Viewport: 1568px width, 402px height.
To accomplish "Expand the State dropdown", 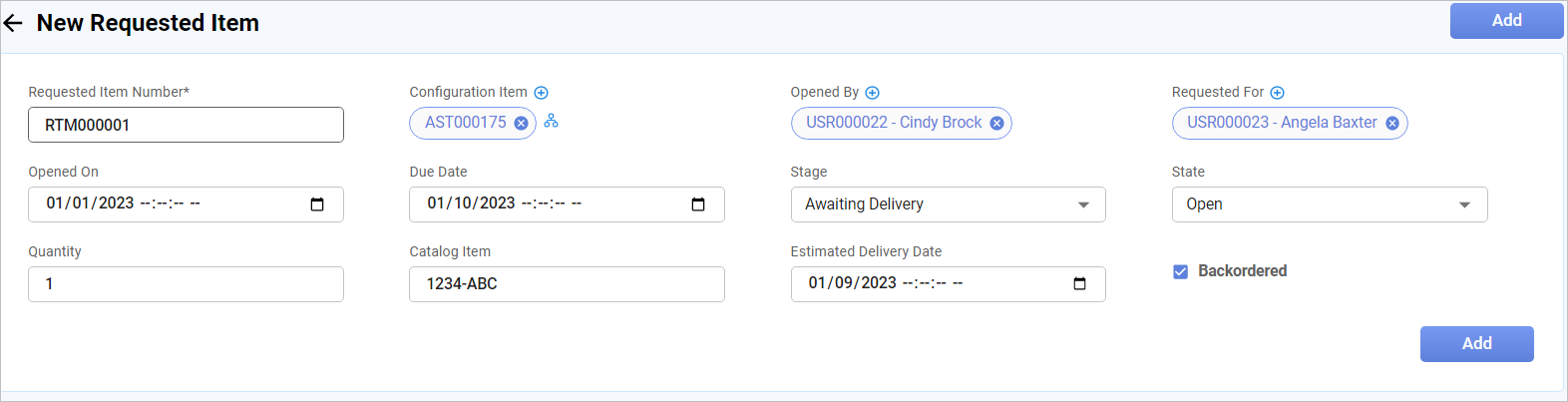I will (1329, 204).
